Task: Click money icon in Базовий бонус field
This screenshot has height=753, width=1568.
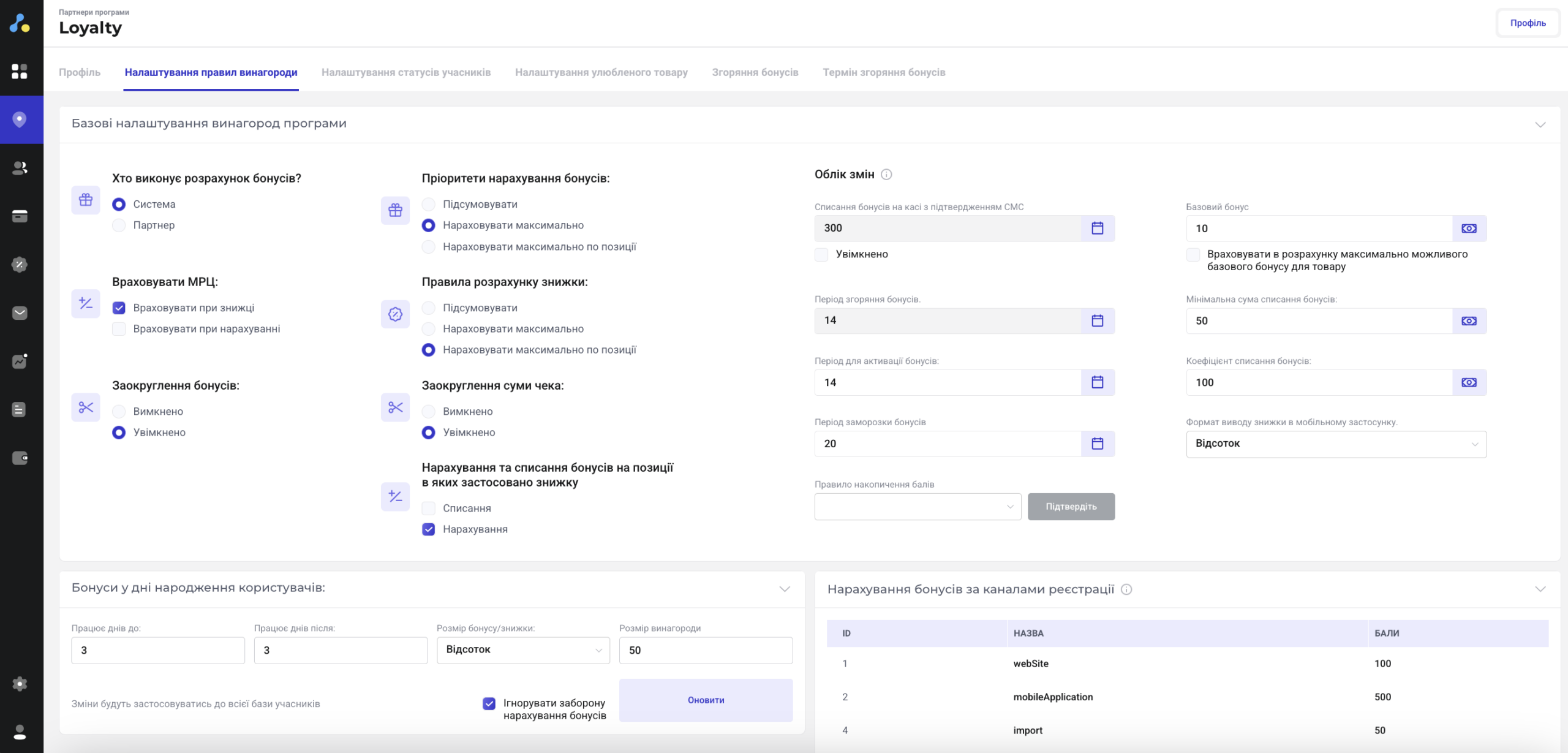Action: click(x=1469, y=229)
